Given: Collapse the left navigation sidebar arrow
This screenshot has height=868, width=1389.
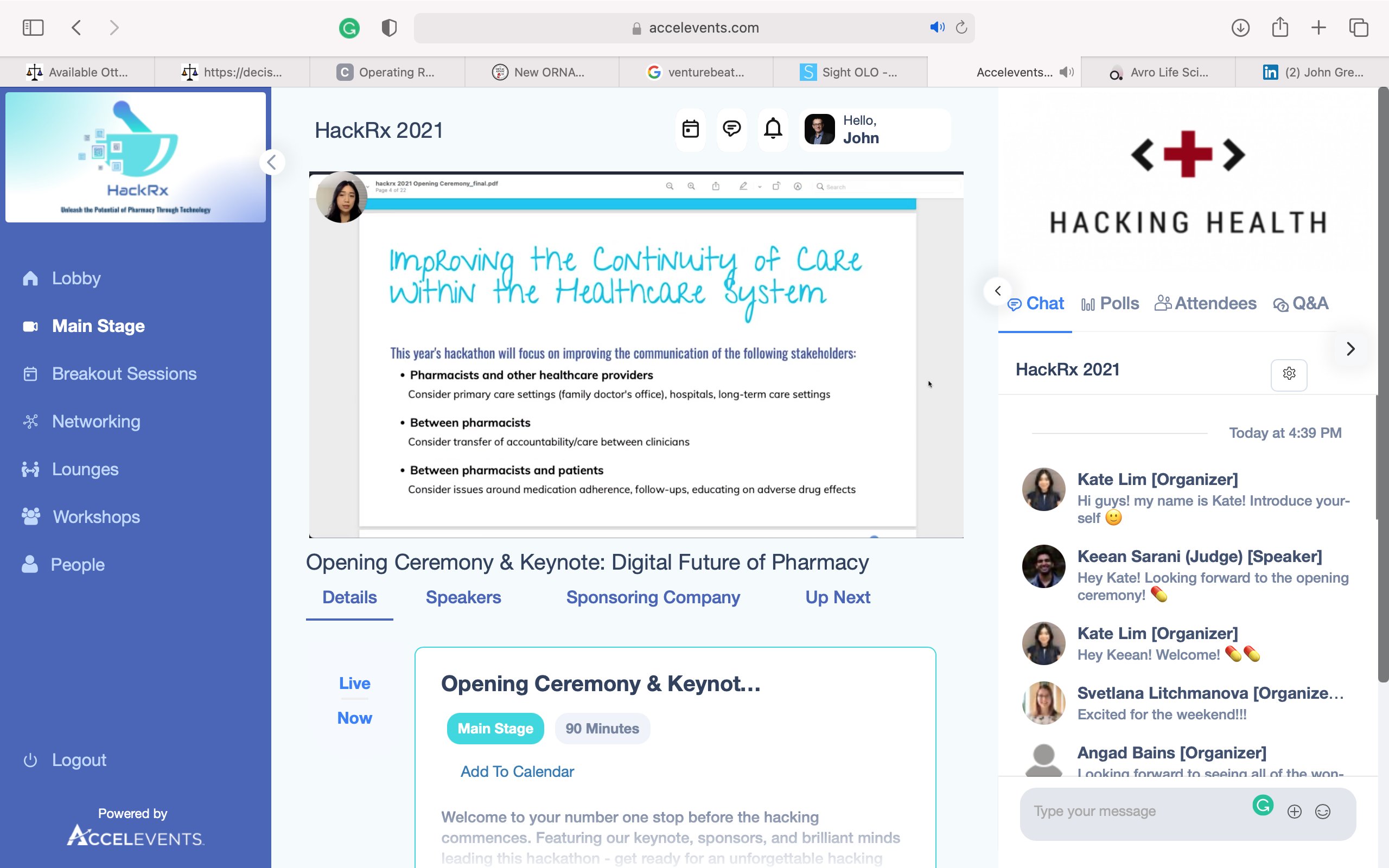Looking at the screenshot, I should tap(272, 162).
